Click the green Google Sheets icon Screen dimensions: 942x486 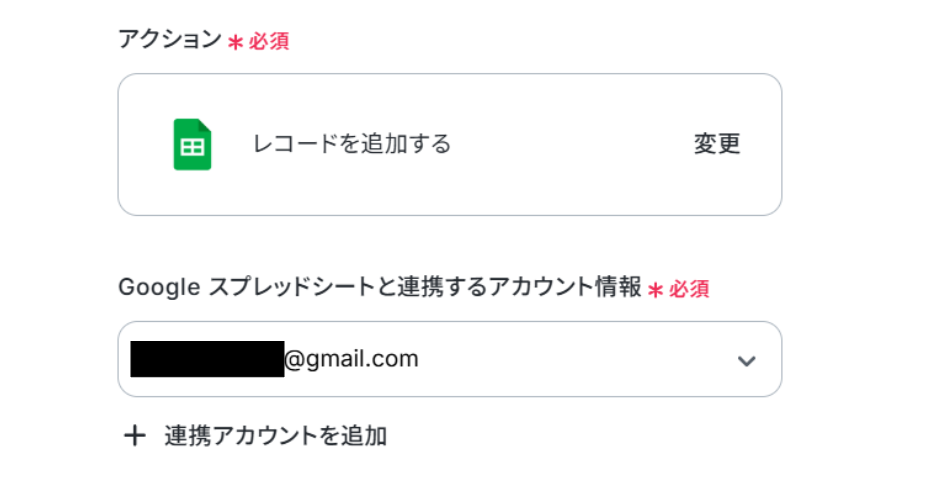(192, 145)
